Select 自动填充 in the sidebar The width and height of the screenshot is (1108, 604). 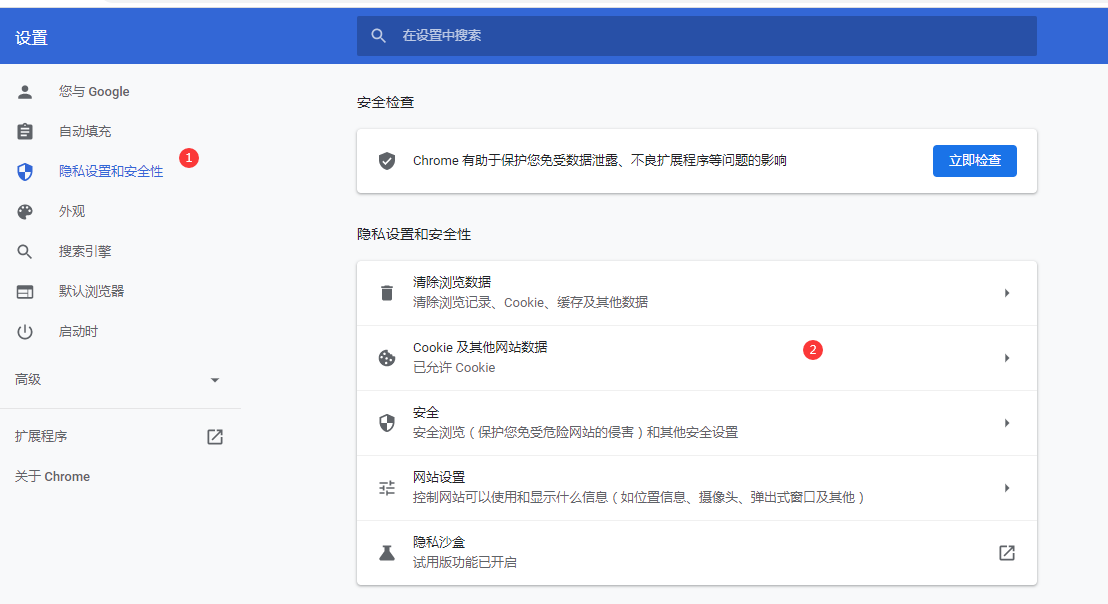click(85, 131)
